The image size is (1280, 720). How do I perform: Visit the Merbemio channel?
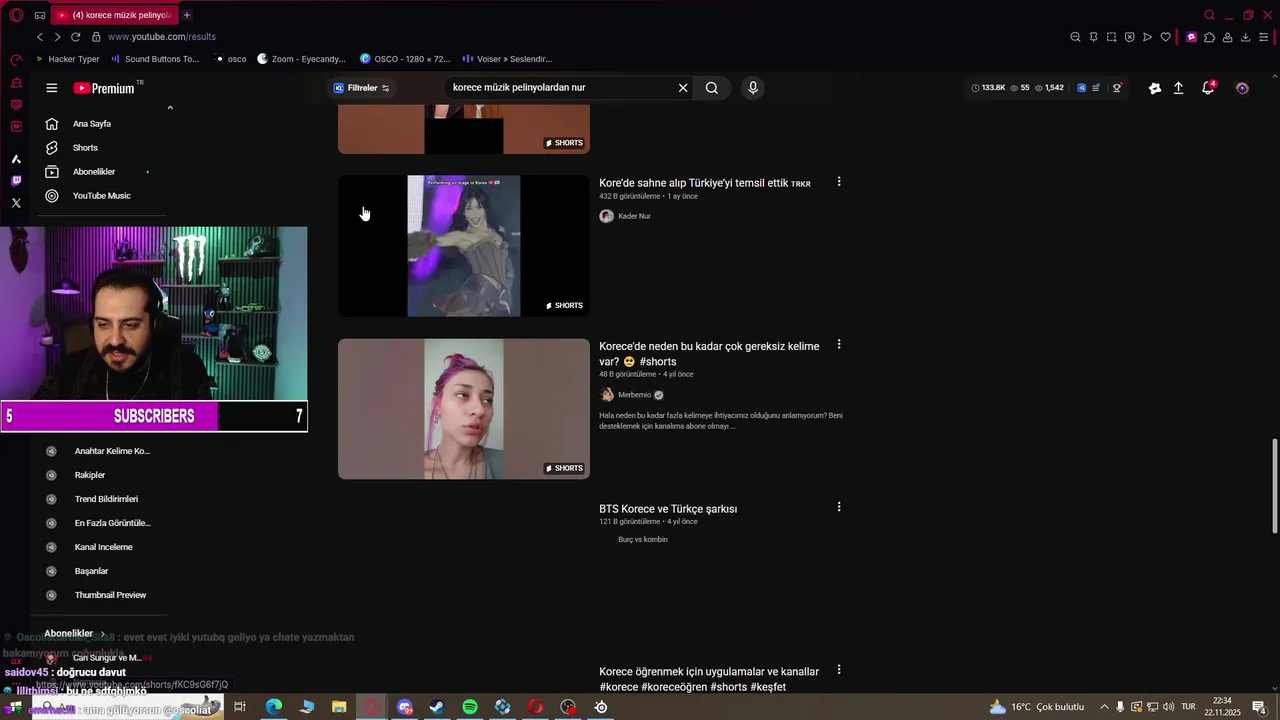click(634, 395)
